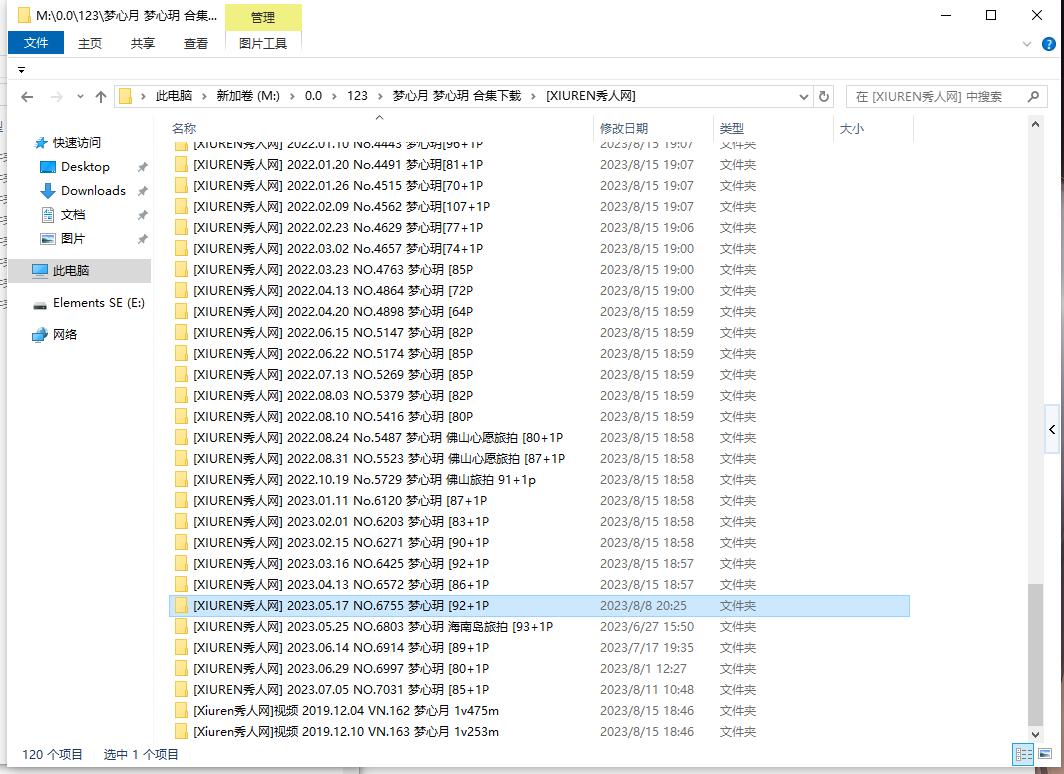Click the Up one level arrow
Screen dimensions: 1064x774
101,97
